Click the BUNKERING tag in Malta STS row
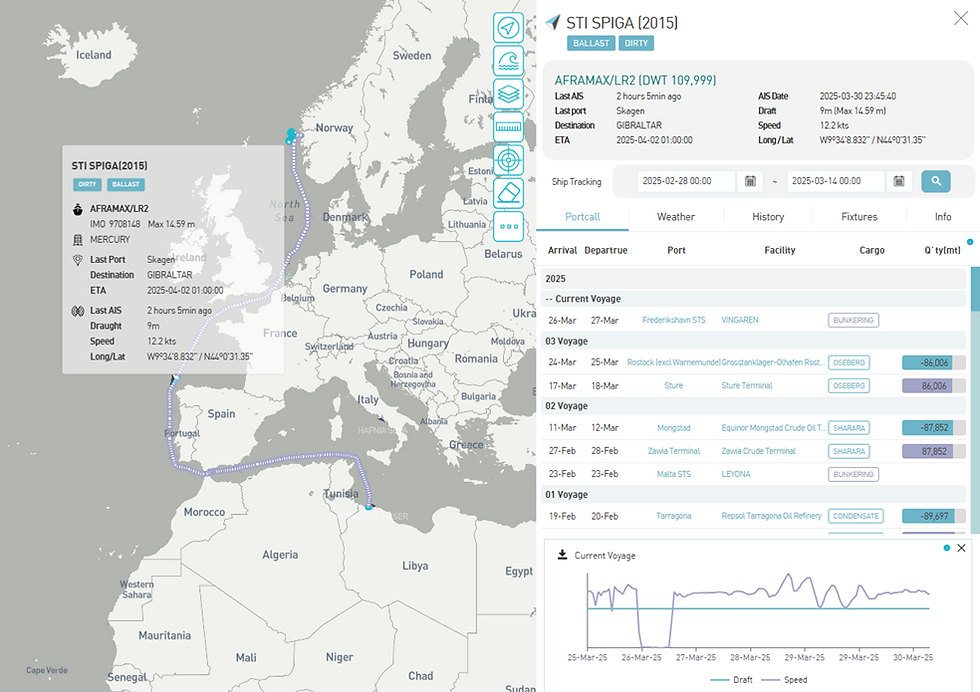Screen dimensions: 980x692 pos(853,474)
